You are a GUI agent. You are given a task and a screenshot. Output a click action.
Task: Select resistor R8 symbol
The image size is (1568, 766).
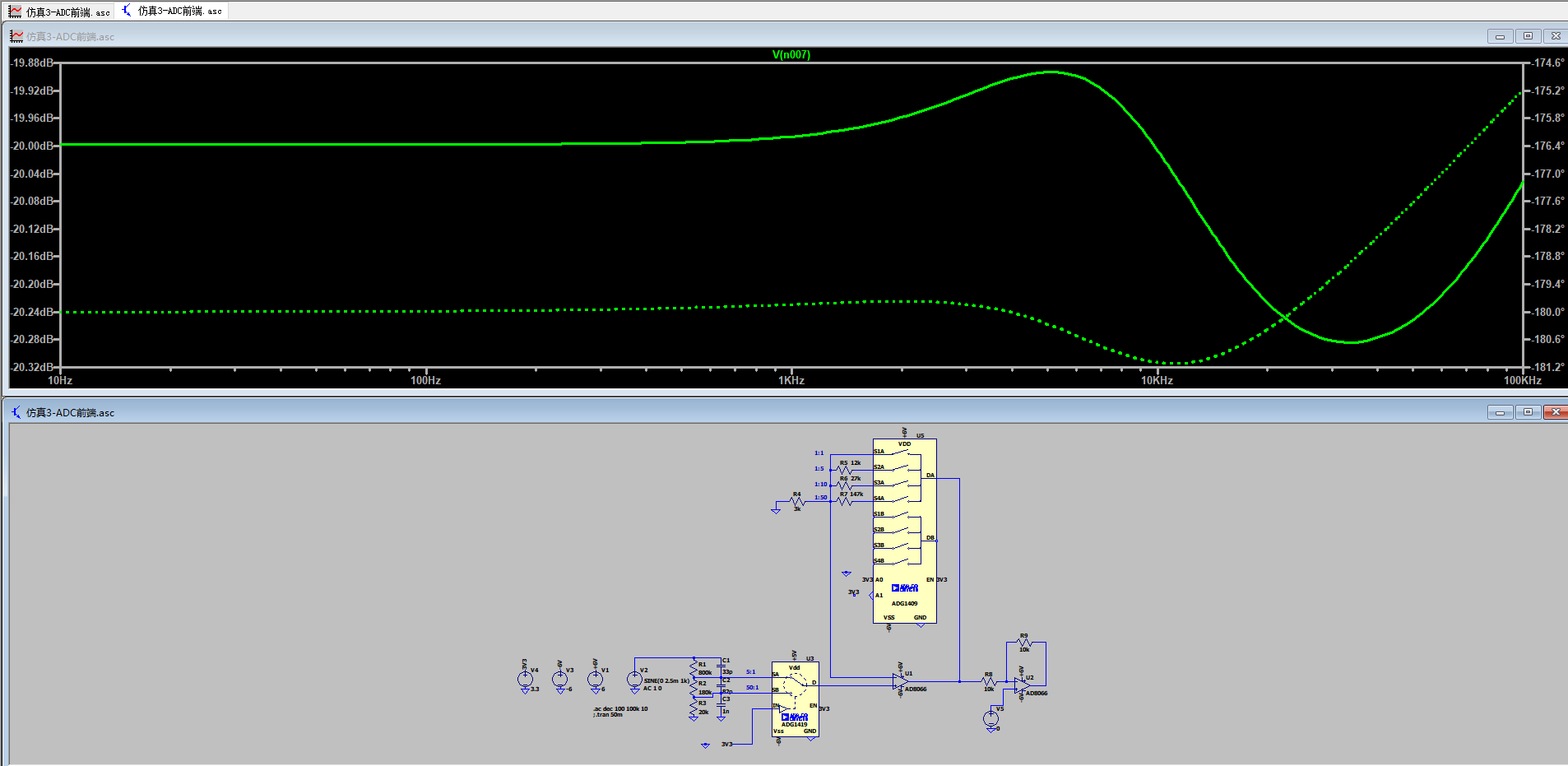tap(989, 681)
